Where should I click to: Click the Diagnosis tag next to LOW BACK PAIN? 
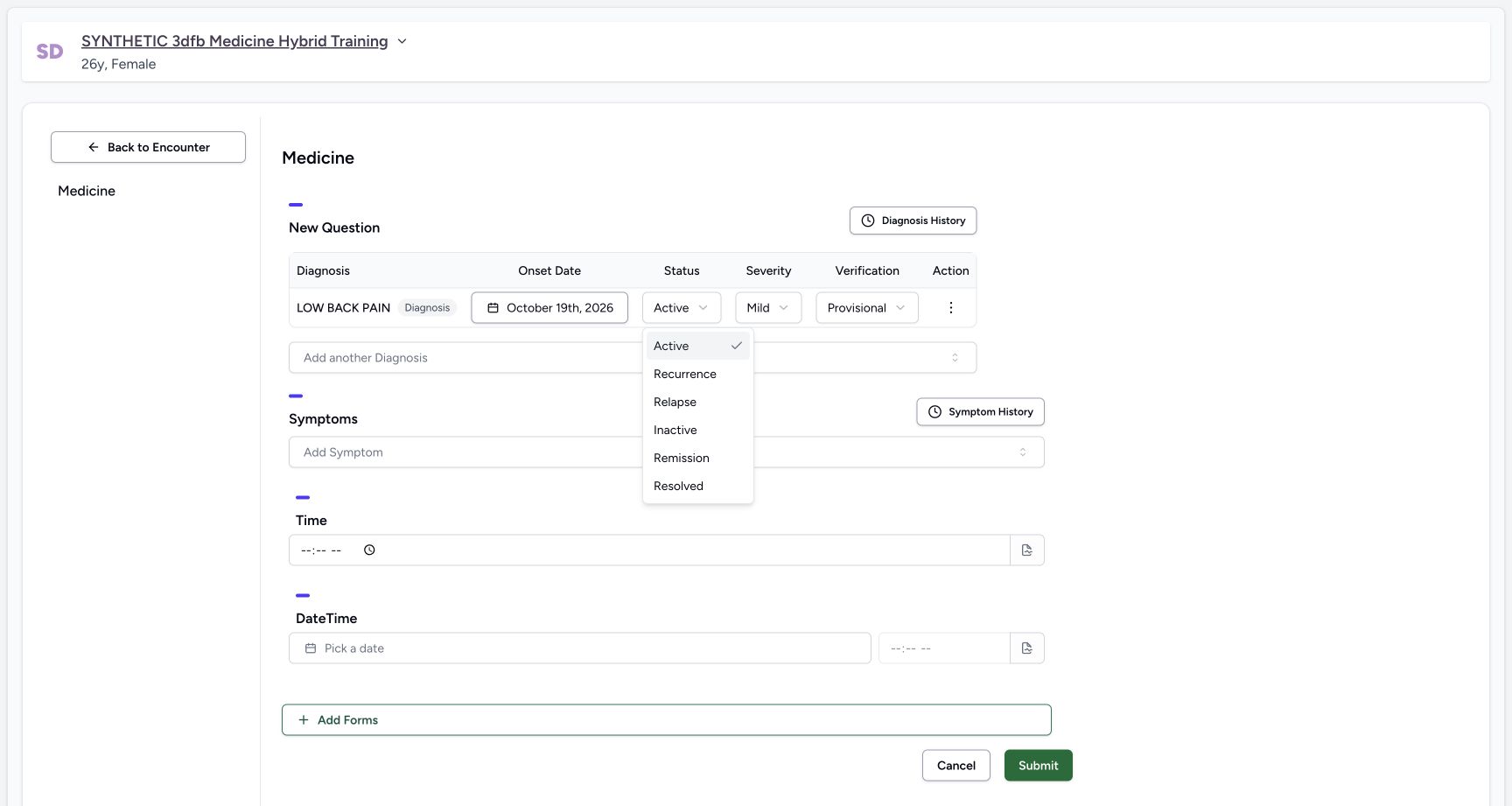(x=427, y=308)
